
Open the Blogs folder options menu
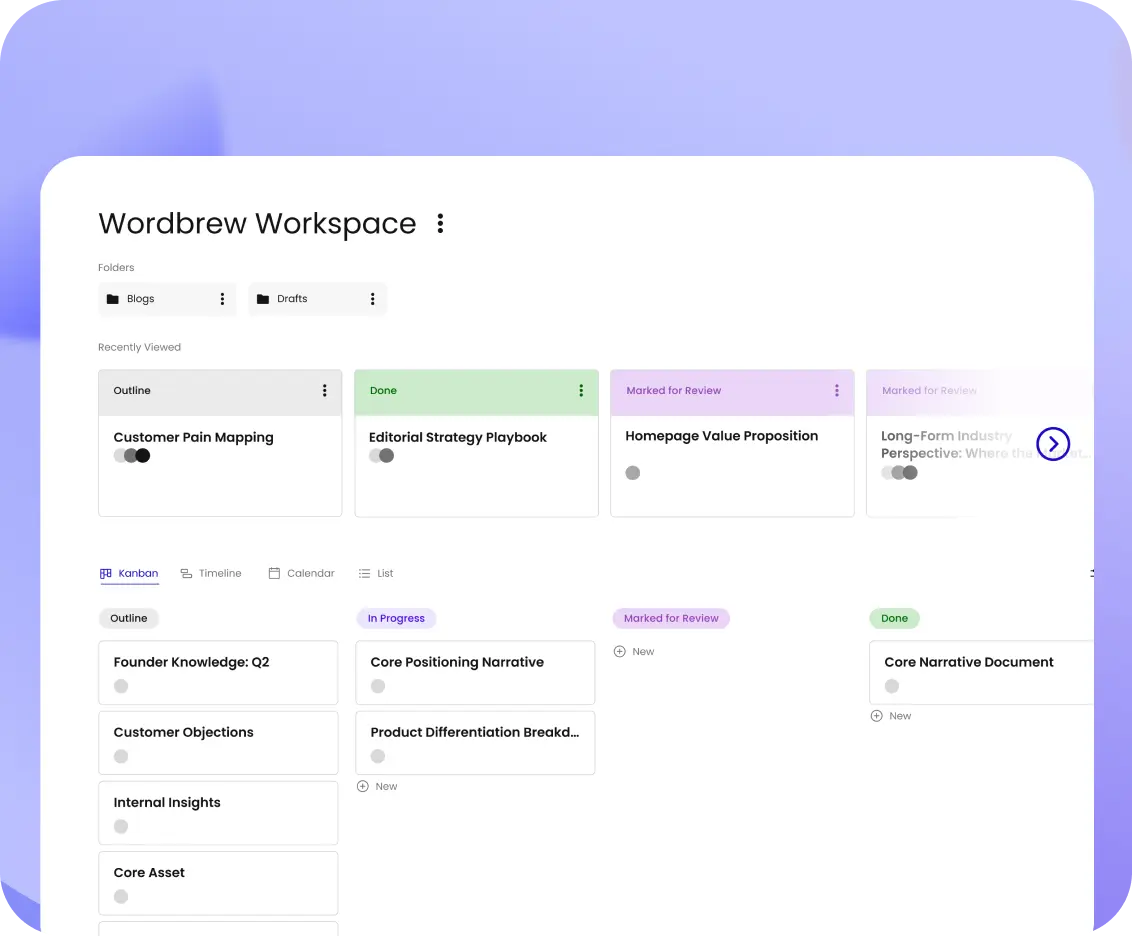tap(222, 299)
